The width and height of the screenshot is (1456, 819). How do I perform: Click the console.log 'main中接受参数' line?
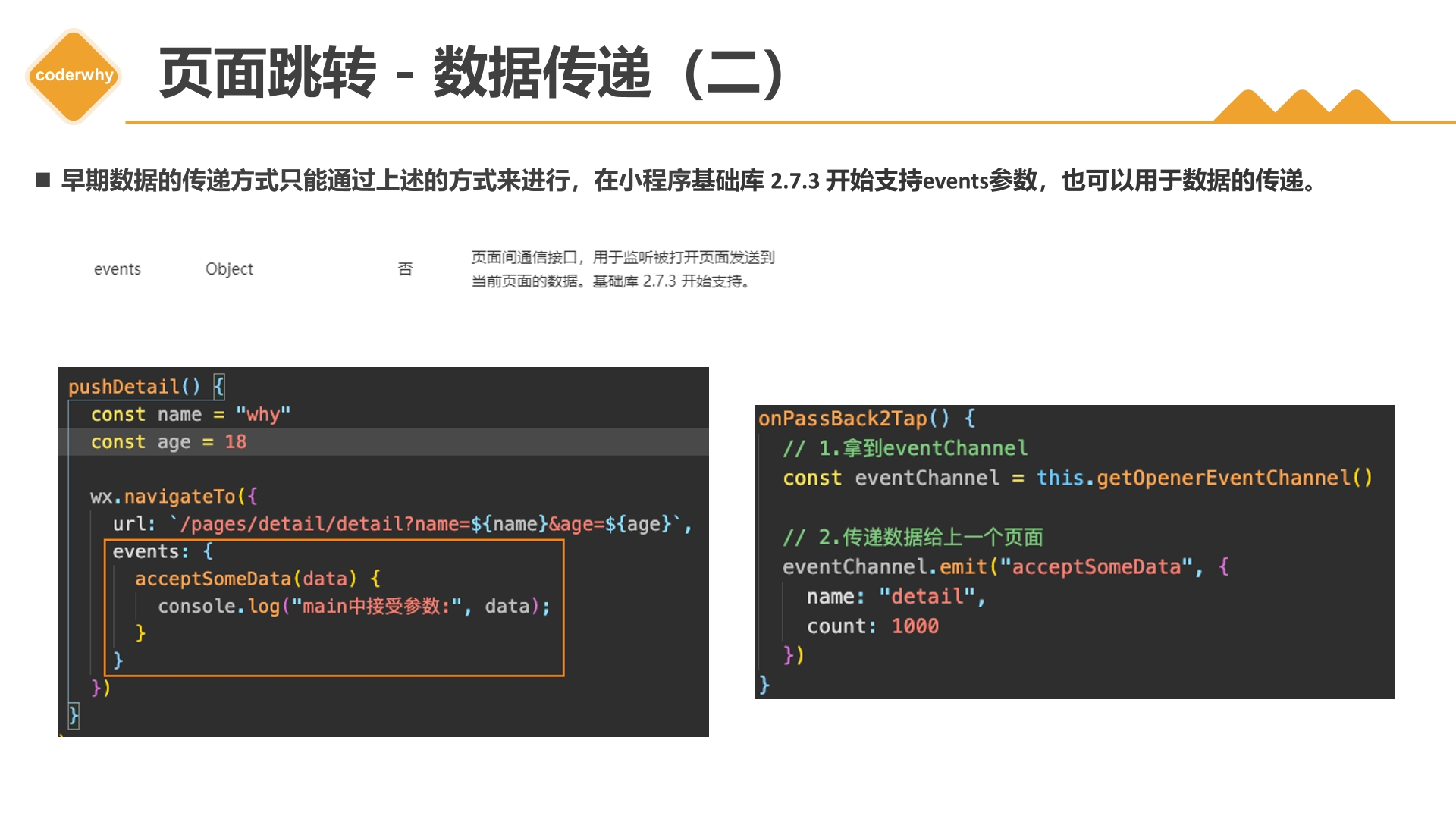(354, 606)
